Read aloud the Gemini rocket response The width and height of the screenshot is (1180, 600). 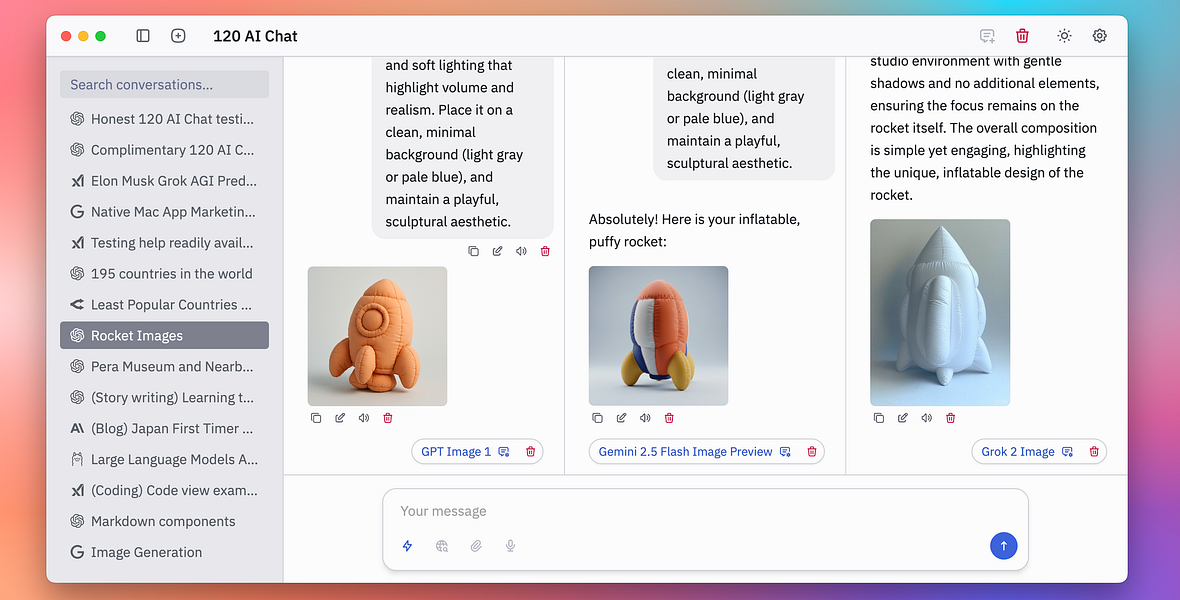coord(644,418)
